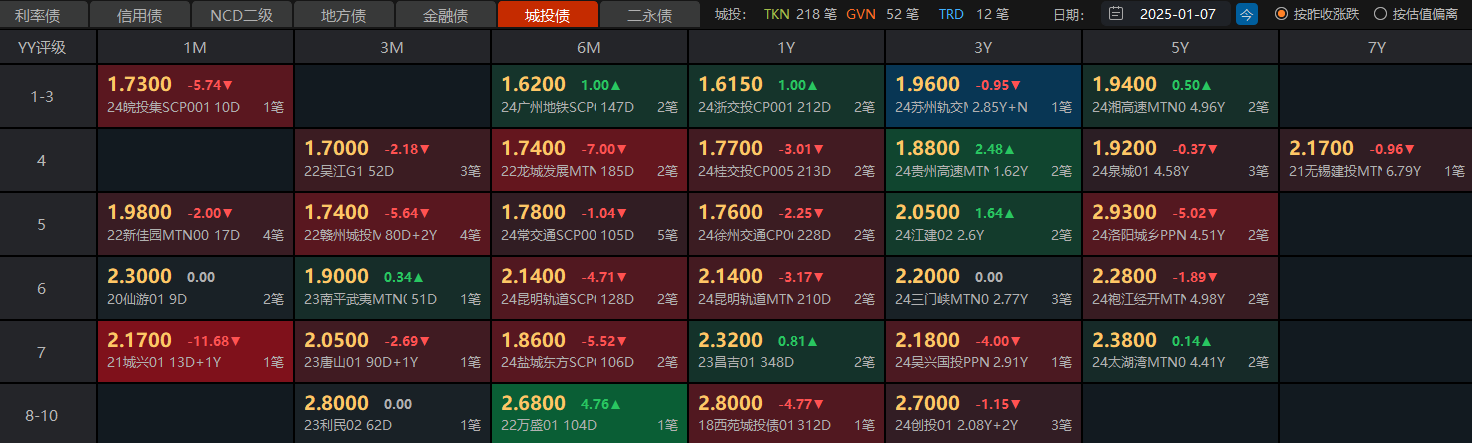Click the TKN 218 笔 count
This screenshot has width=1472, height=443.
tap(800, 14)
